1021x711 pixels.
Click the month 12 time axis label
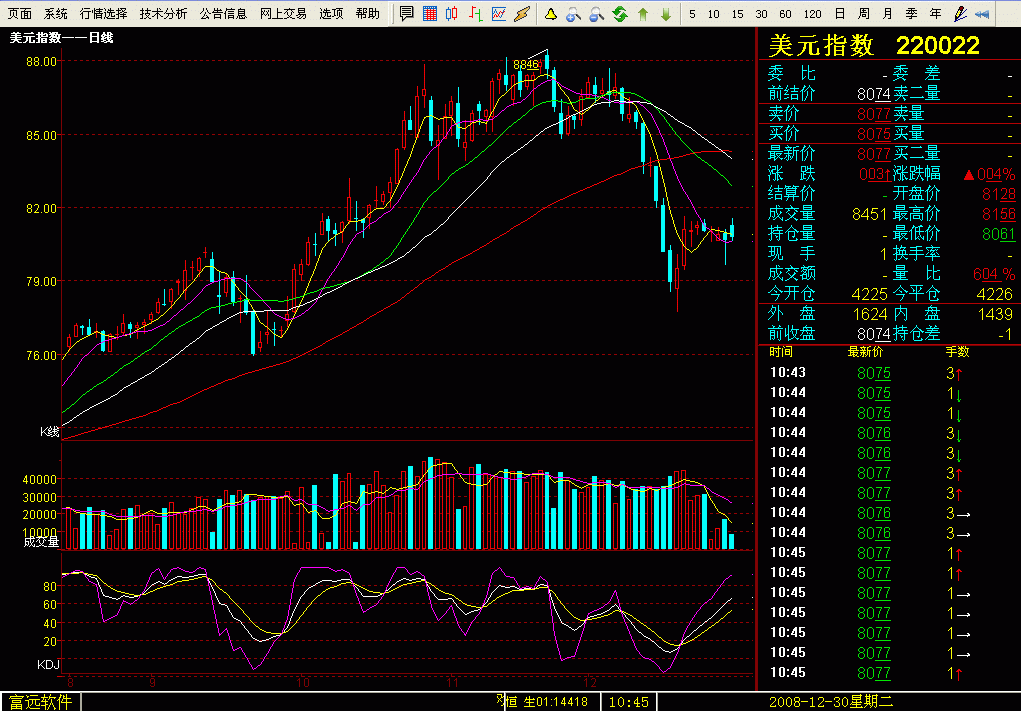click(590, 683)
